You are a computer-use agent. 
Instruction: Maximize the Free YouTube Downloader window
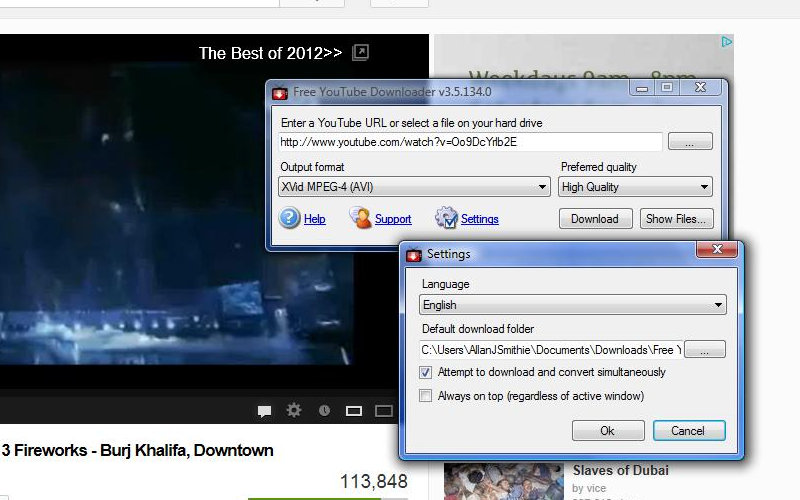point(667,88)
